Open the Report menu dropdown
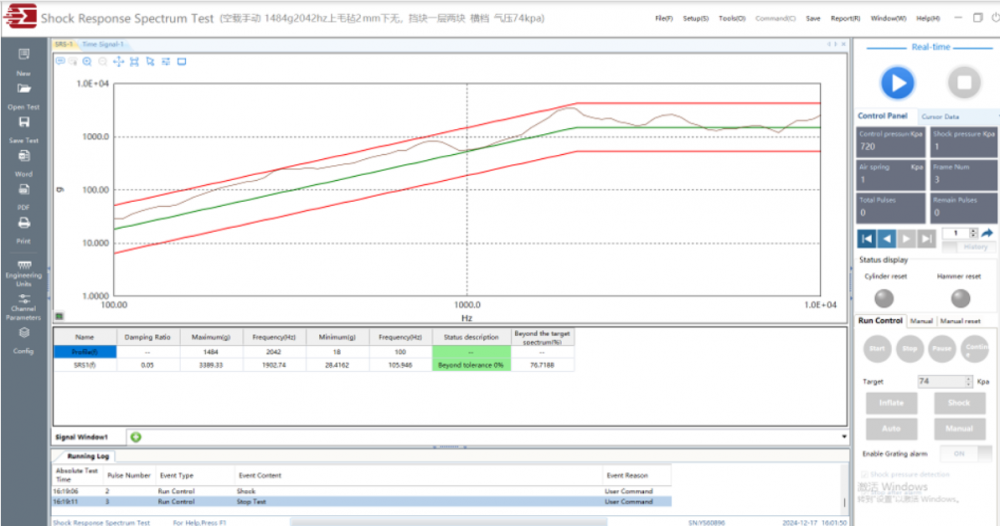 [x=846, y=18]
